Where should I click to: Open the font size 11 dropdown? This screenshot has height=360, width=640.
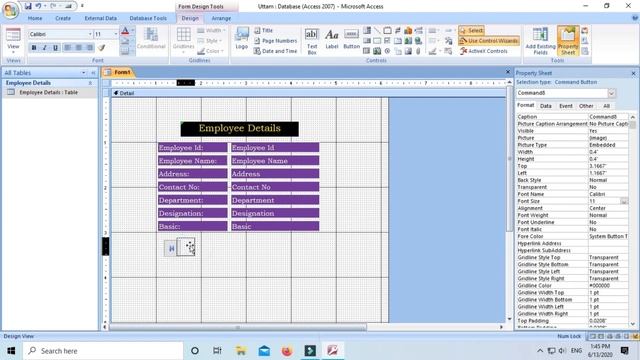(x=116, y=34)
